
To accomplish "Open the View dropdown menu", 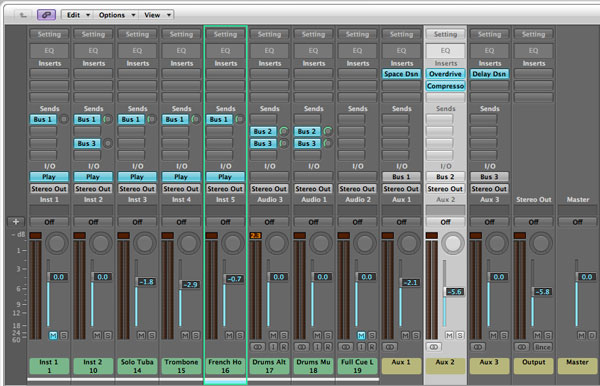I will [x=157, y=15].
